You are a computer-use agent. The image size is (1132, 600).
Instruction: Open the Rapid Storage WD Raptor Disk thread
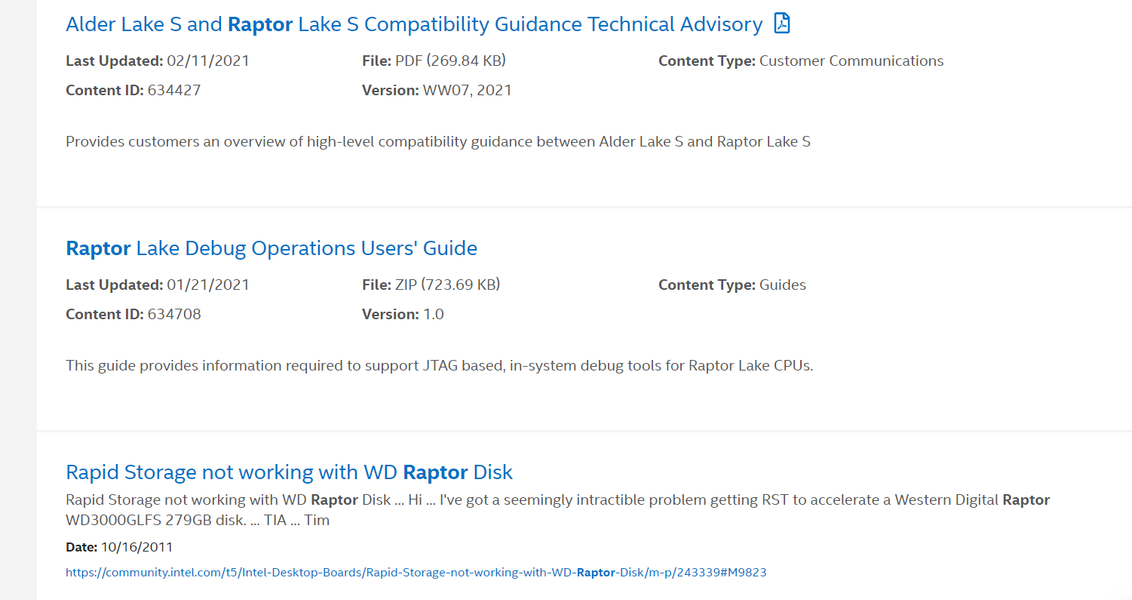(x=289, y=472)
